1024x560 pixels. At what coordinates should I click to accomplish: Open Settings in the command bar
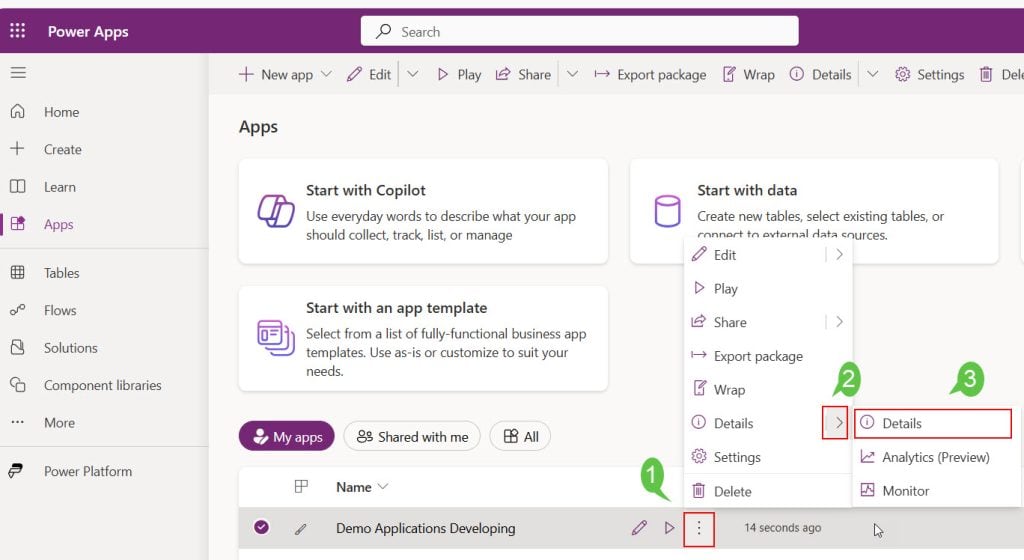(x=929, y=74)
